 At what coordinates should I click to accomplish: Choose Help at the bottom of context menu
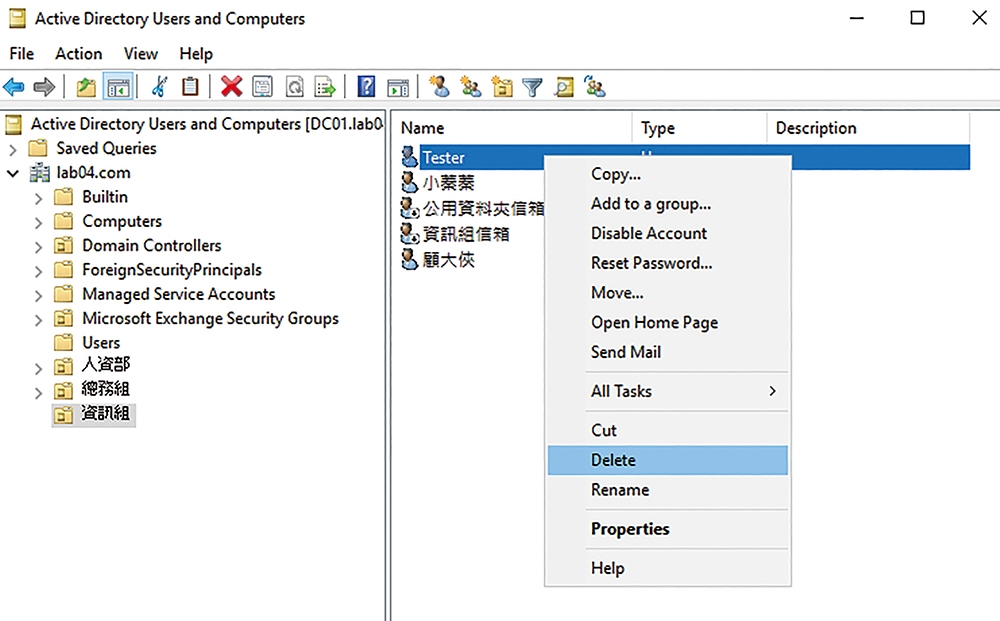coord(667,568)
